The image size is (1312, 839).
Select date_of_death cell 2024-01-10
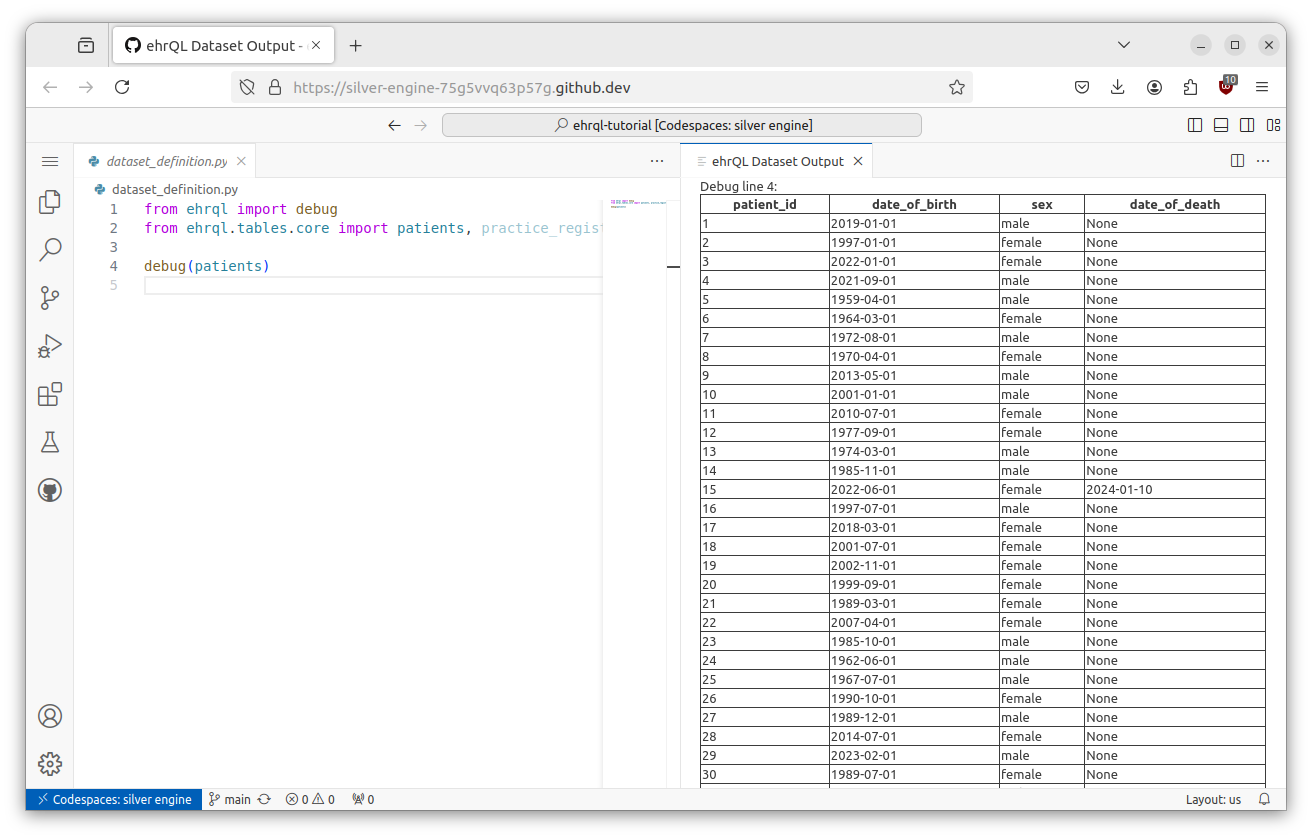(1175, 490)
